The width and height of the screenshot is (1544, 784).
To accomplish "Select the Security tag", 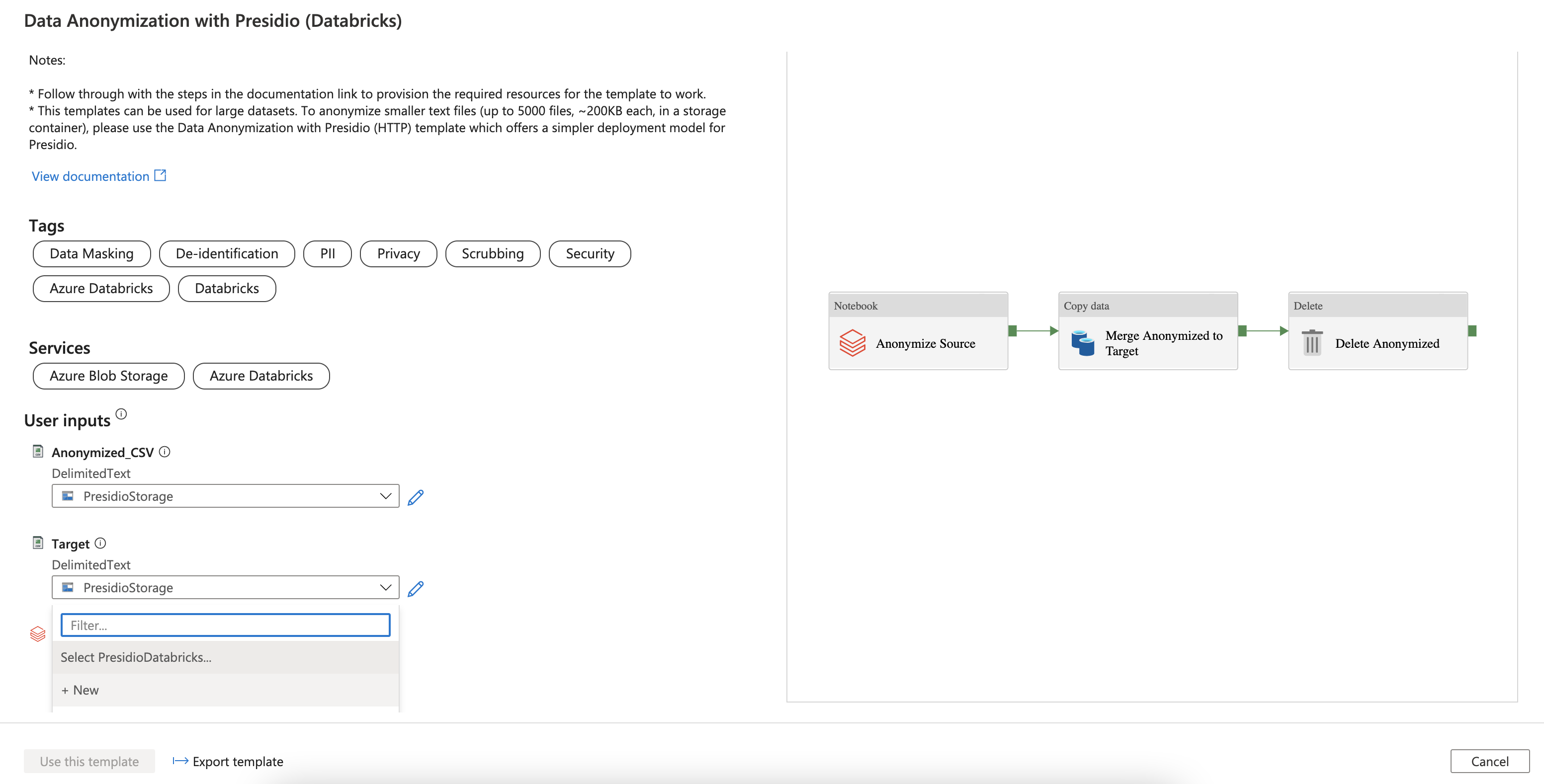I will coord(589,253).
